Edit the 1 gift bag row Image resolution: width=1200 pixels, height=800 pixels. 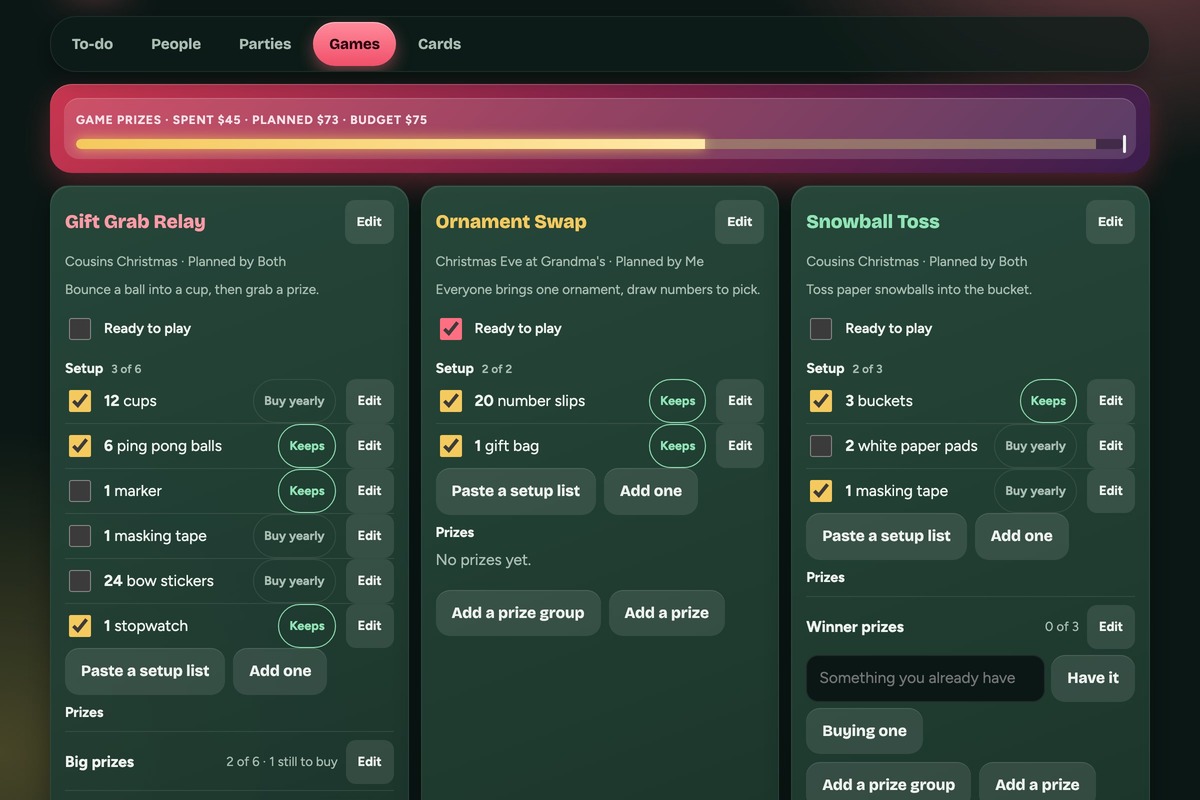coord(740,446)
